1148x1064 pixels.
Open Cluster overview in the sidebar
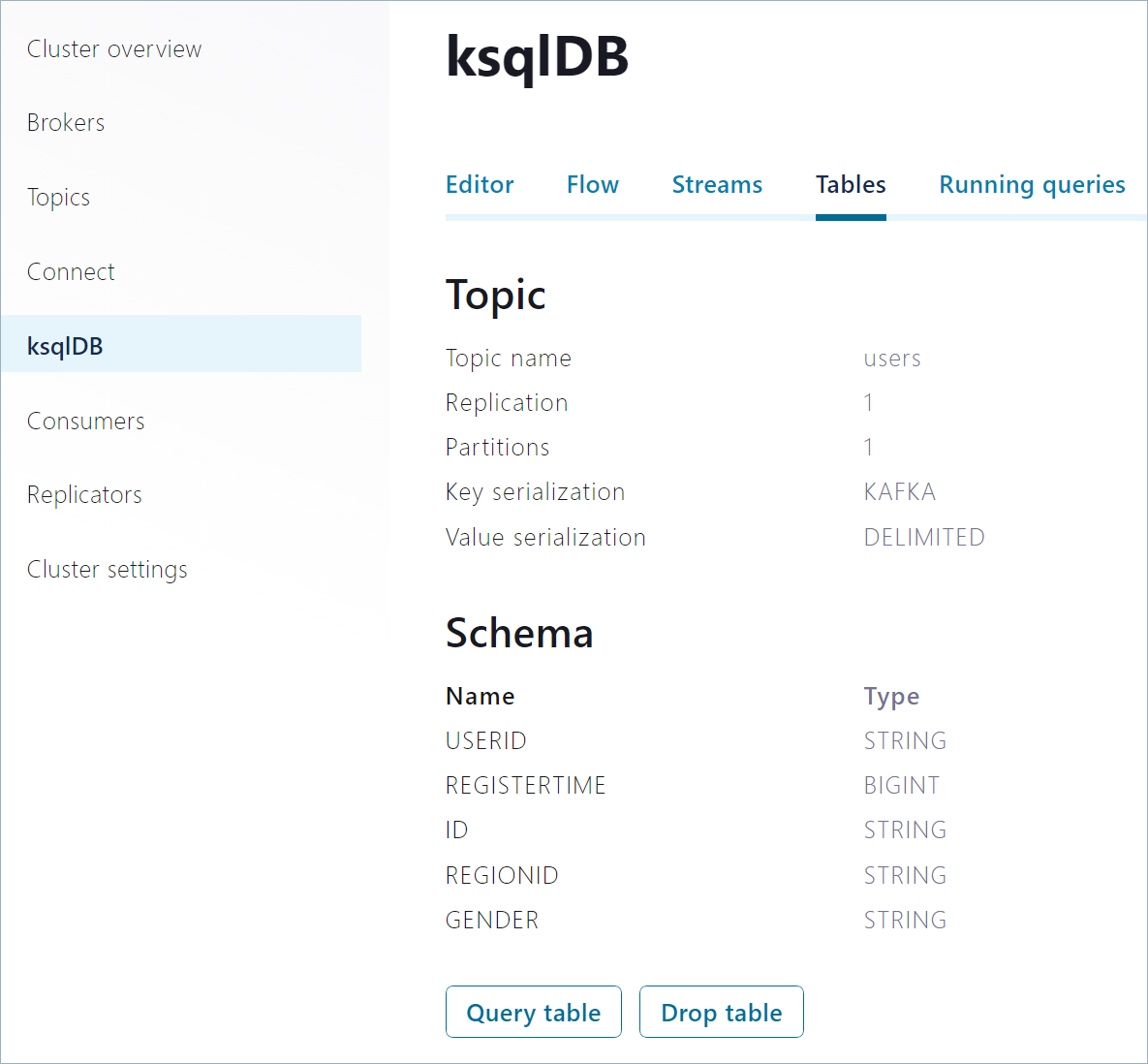114,49
